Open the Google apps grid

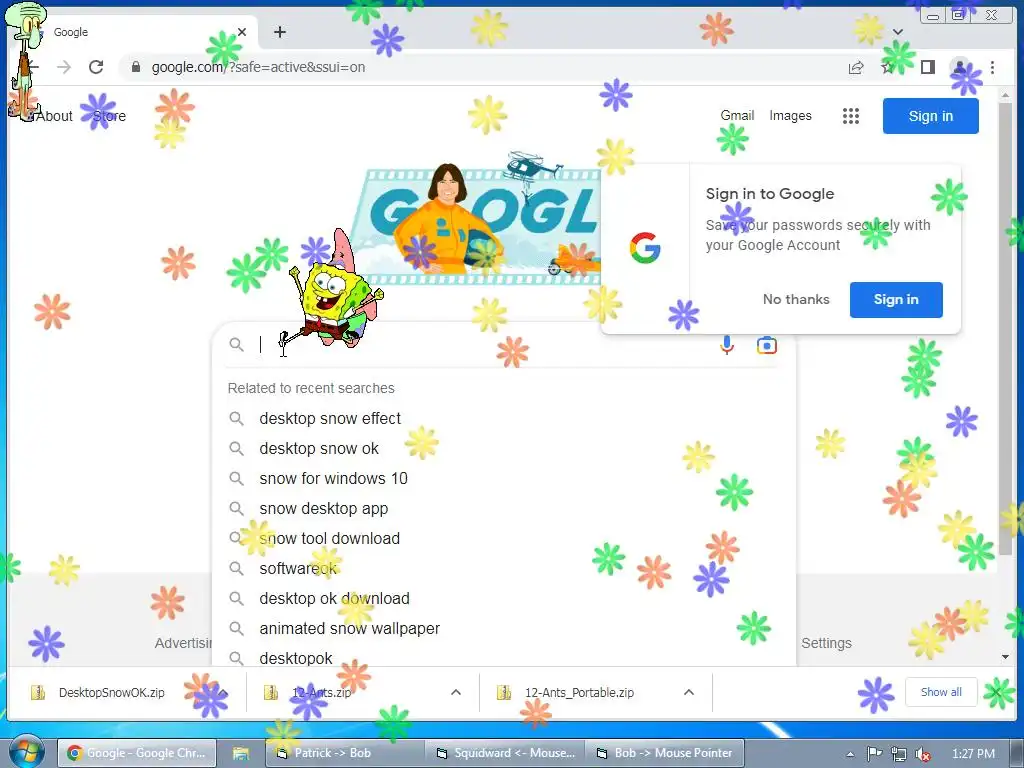point(850,116)
